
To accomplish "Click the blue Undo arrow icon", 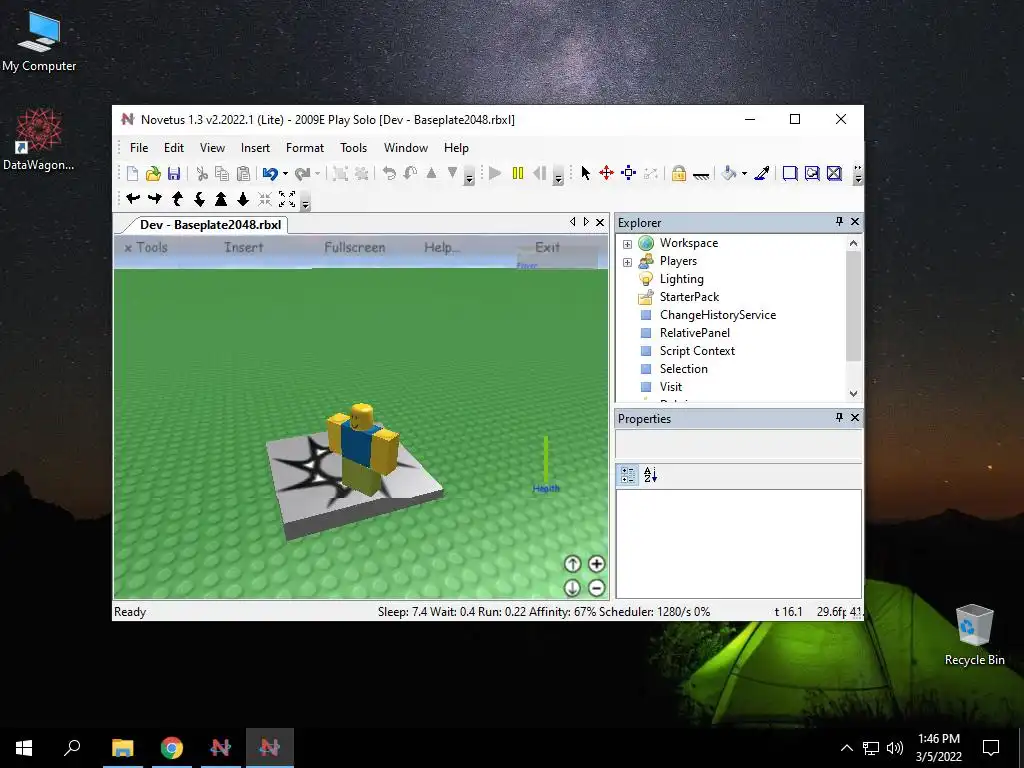I will (x=270, y=174).
